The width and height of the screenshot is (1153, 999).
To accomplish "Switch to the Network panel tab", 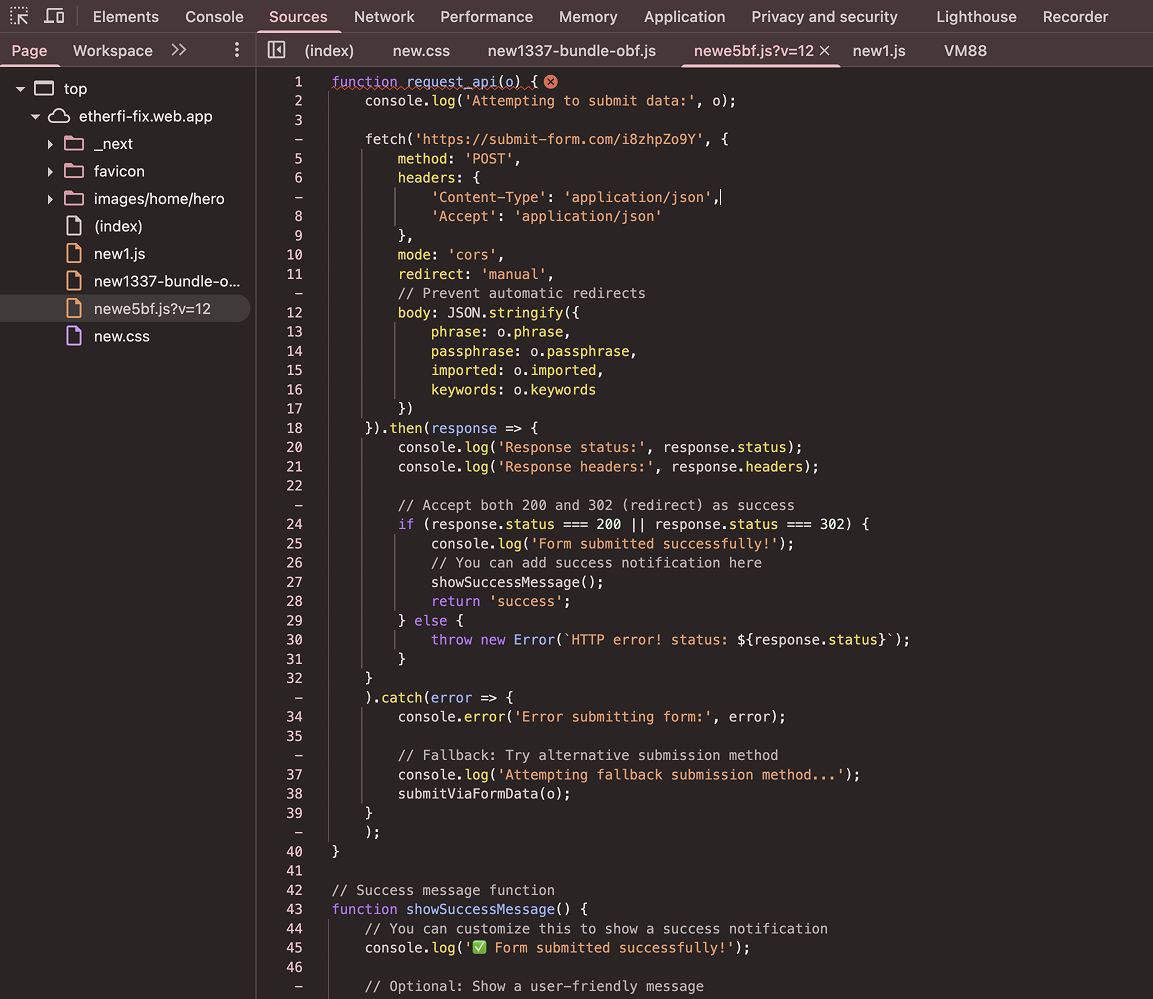I will pyautogui.click(x=384, y=17).
